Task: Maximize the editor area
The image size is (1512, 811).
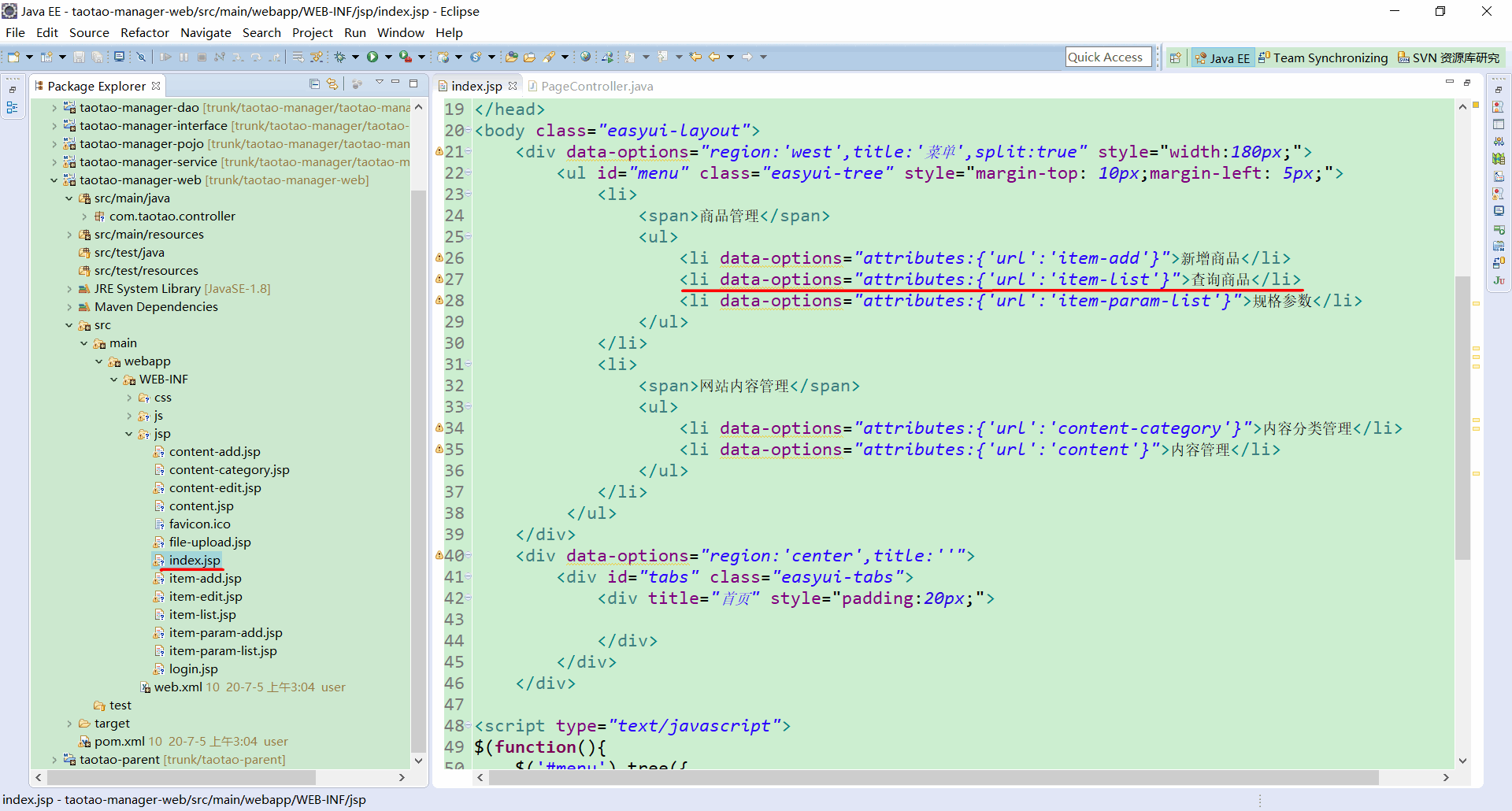Action: click(x=1467, y=83)
